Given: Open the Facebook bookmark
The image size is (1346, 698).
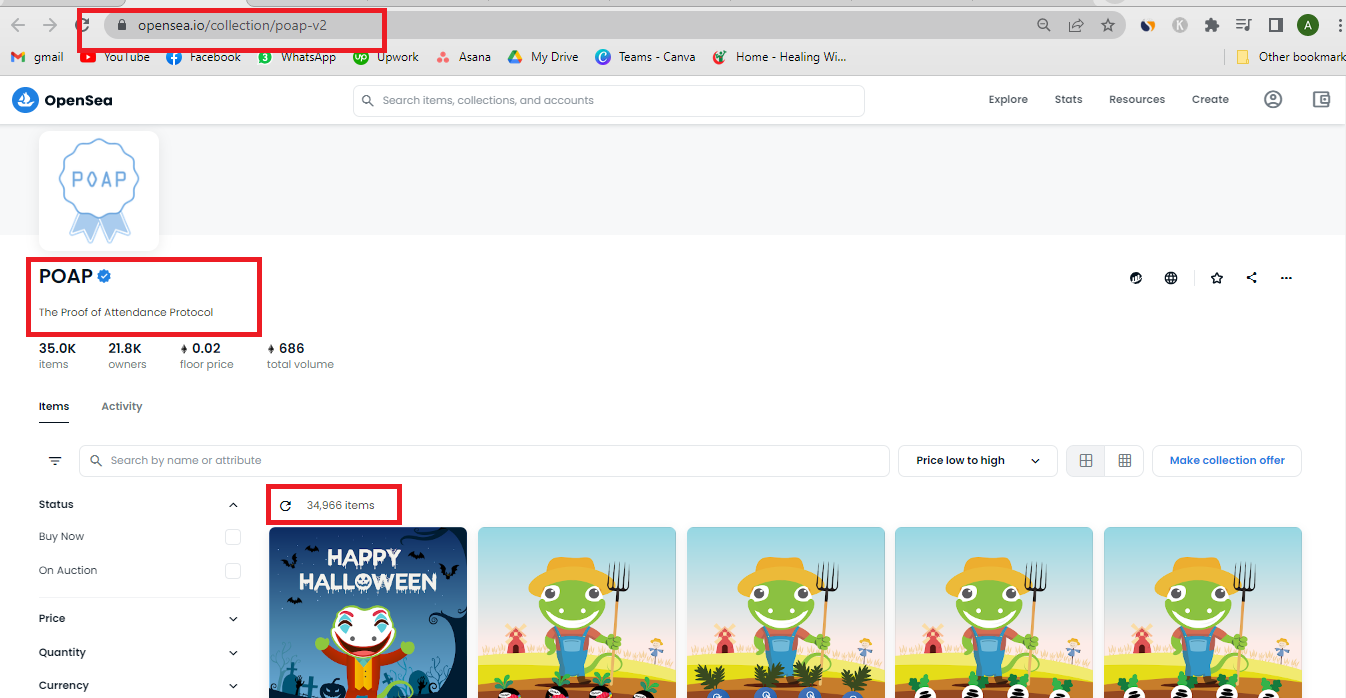Looking at the screenshot, I should [204, 57].
